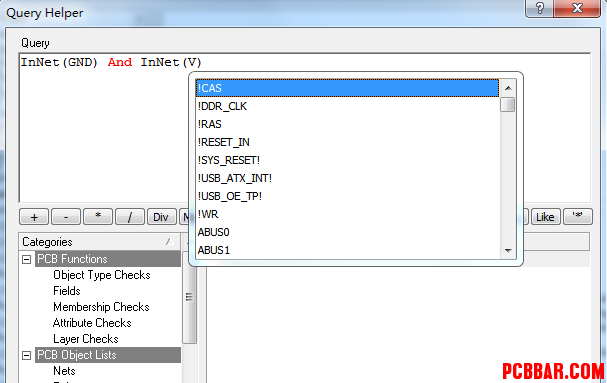Click the net list scroll-up arrow

(x=508, y=88)
